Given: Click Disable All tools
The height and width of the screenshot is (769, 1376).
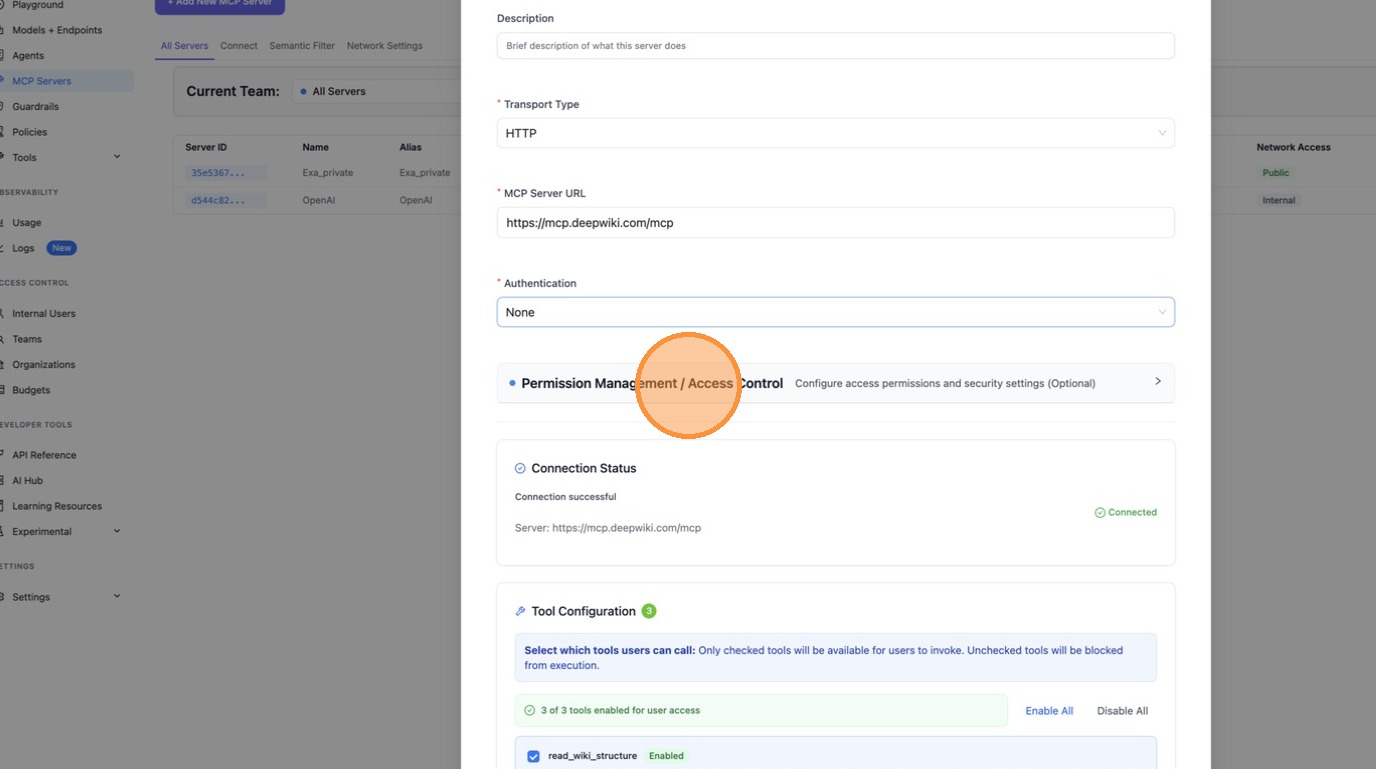Looking at the screenshot, I should coord(1122,711).
